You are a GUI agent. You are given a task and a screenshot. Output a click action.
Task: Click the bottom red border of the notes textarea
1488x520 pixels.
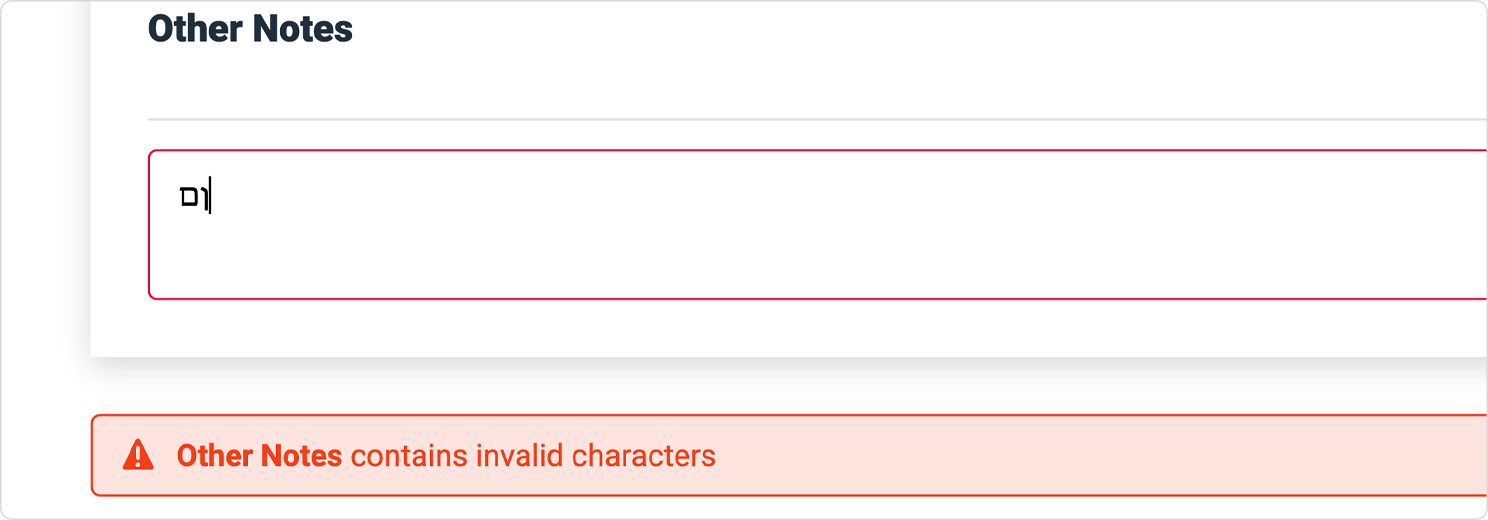(x=818, y=298)
